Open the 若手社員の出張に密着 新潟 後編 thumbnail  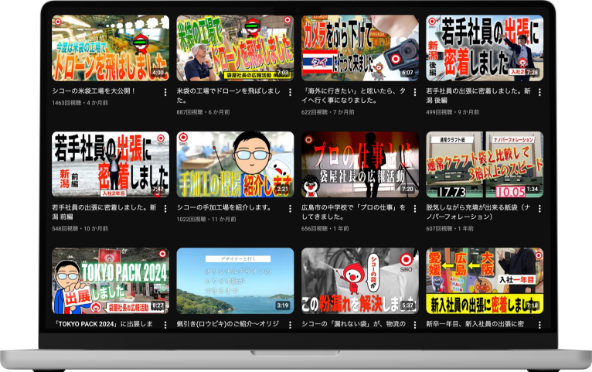click(485, 48)
